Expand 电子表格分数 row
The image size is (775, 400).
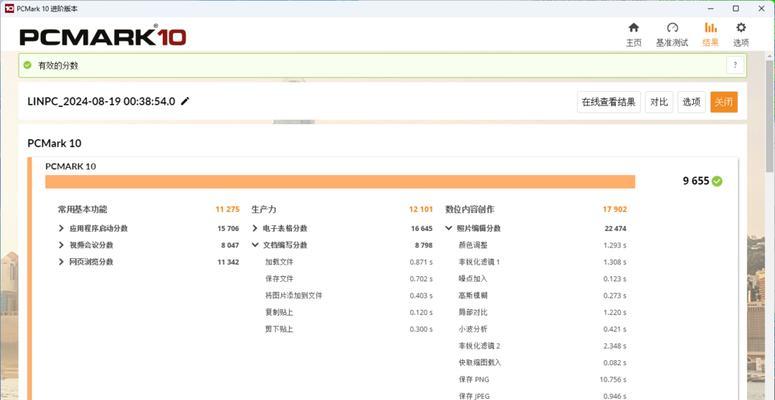click(255, 228)
